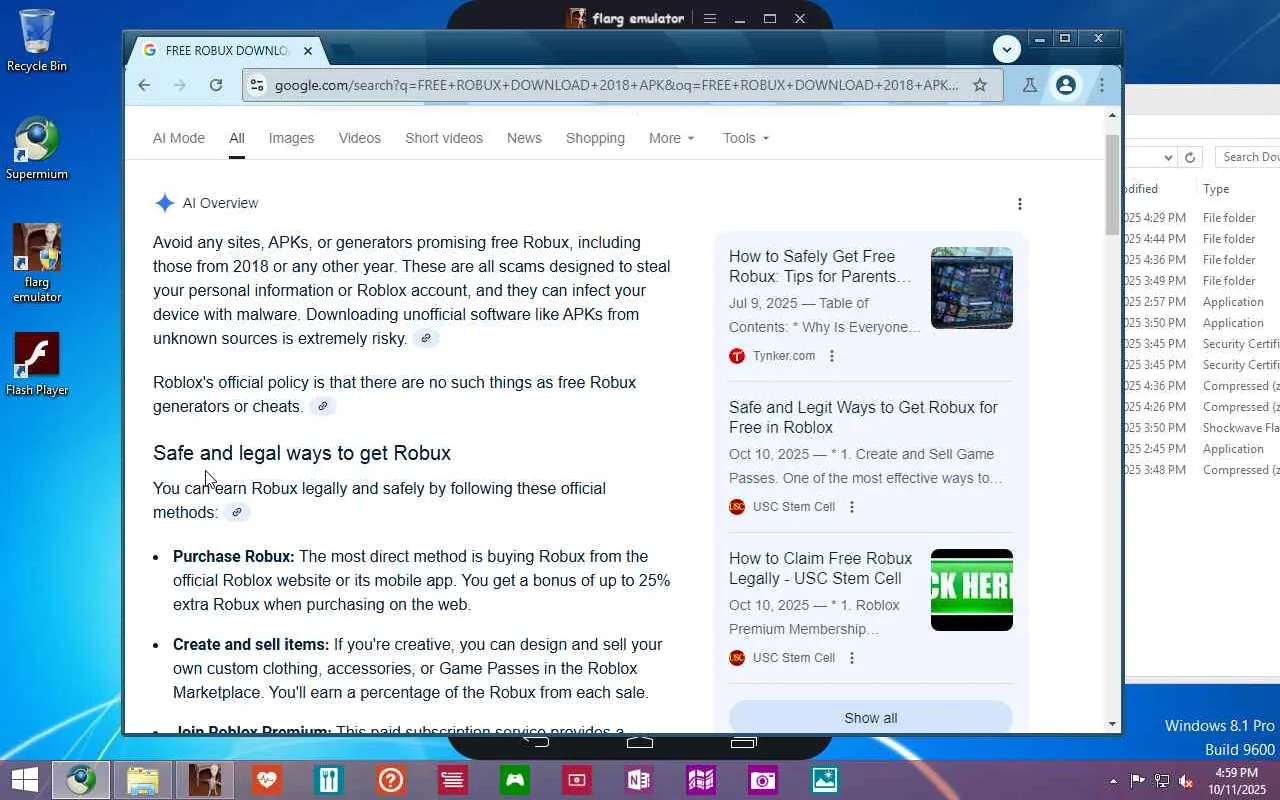Open the Photos app in taskbar

pos(824,780)
